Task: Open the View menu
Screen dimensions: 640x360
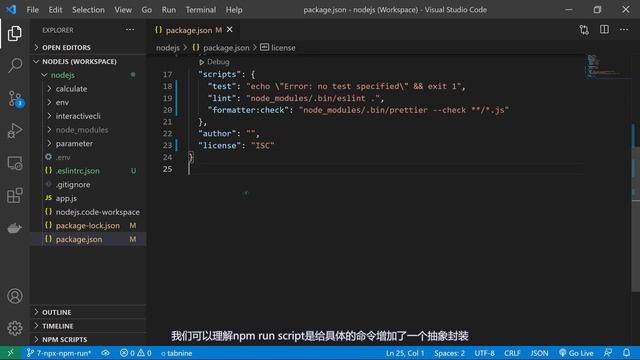Action: (x=123, y=10)
